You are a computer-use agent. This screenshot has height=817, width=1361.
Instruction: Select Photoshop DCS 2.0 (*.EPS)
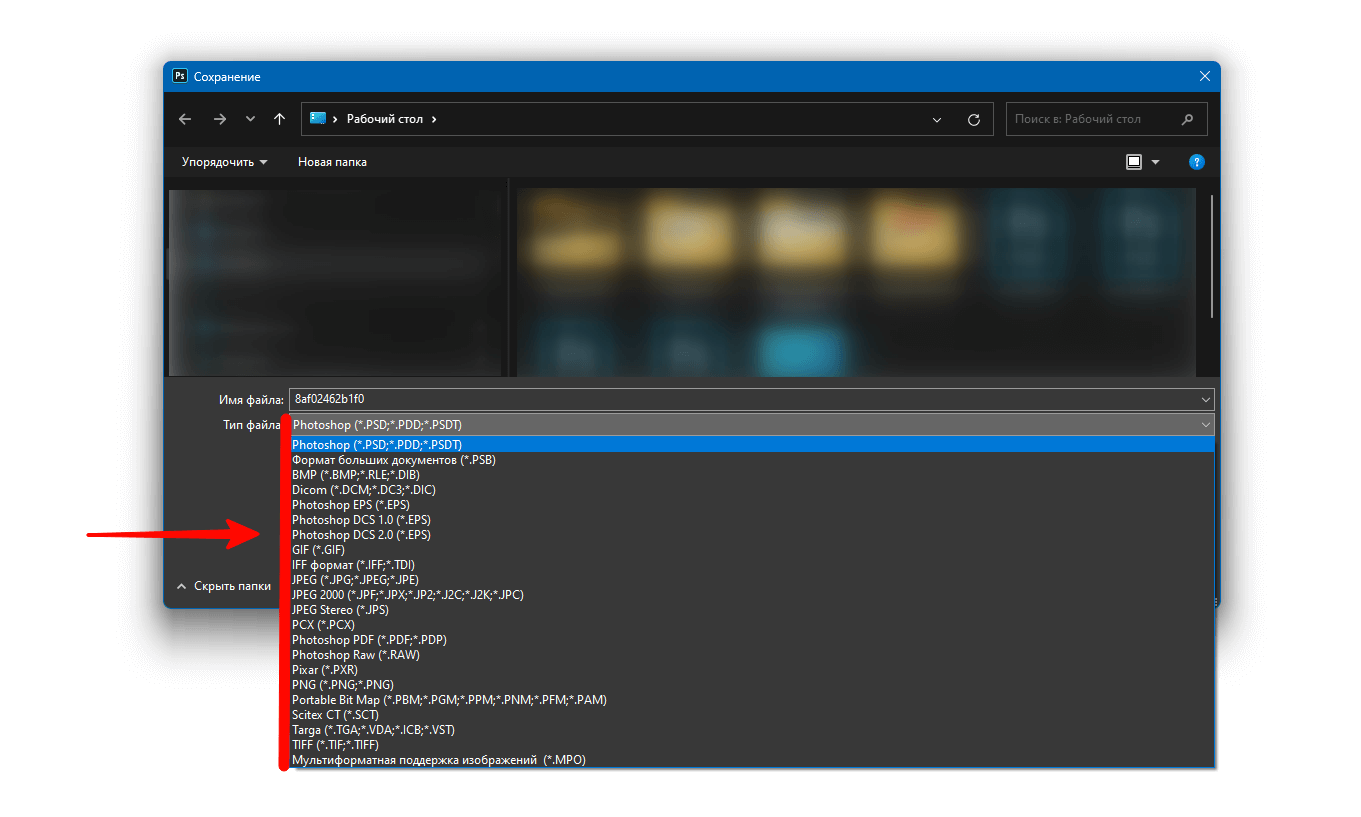coord(752,535)
